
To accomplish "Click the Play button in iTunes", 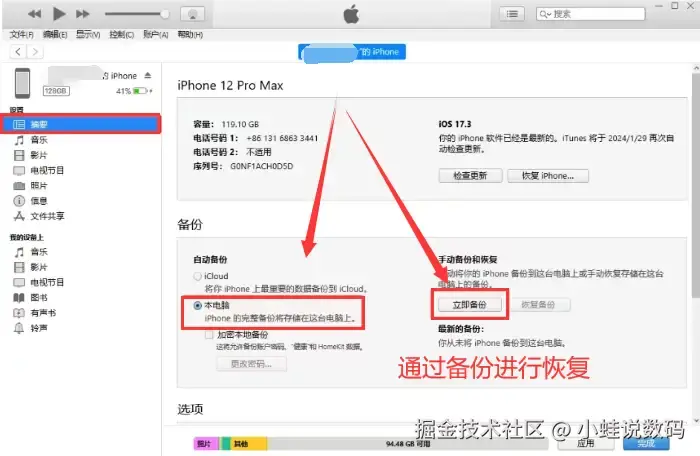I will 59,14.
